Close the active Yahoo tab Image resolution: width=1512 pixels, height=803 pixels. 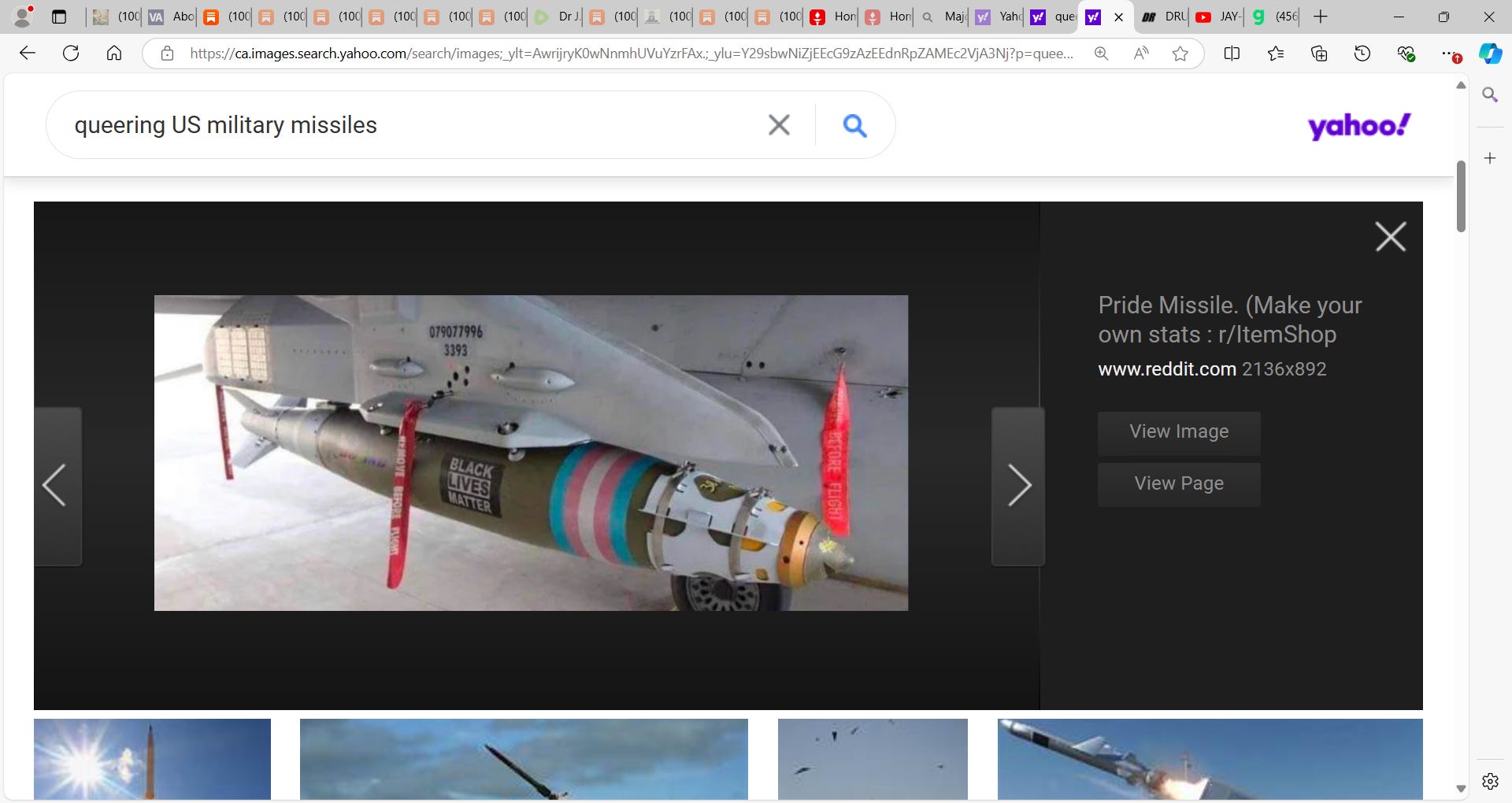click(1118, 17)
